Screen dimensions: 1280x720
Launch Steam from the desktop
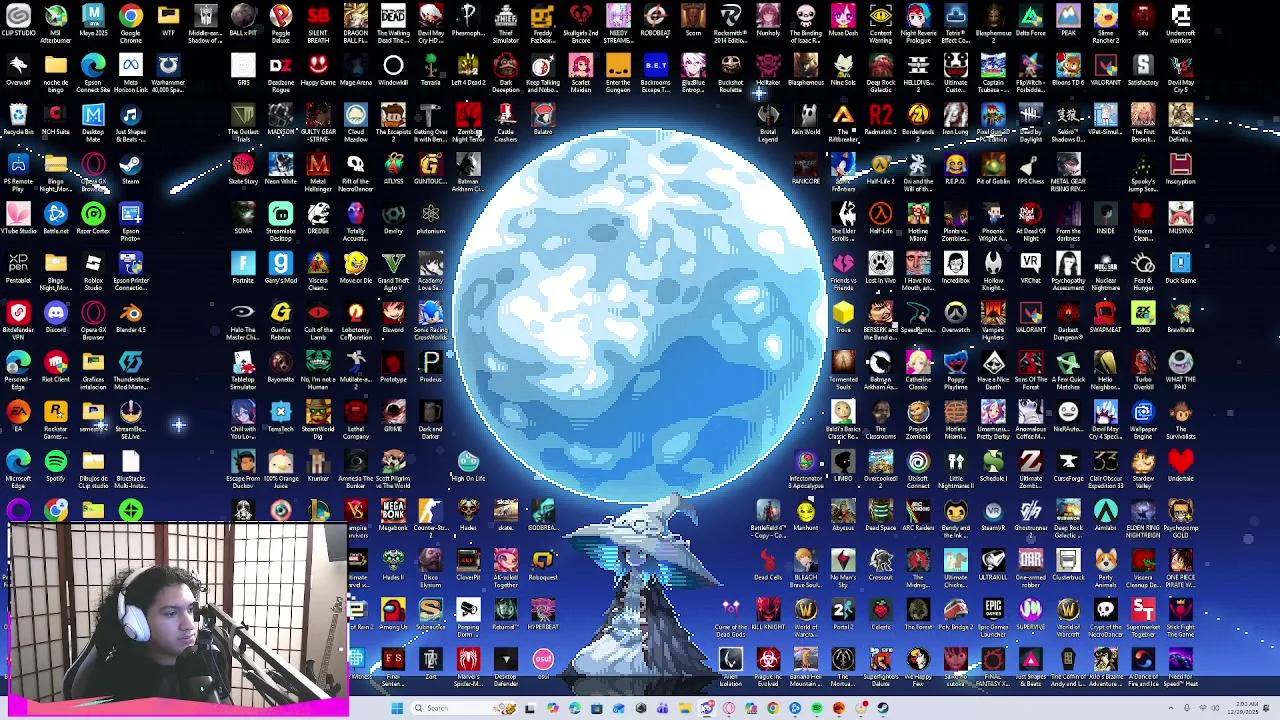(131, 169)
